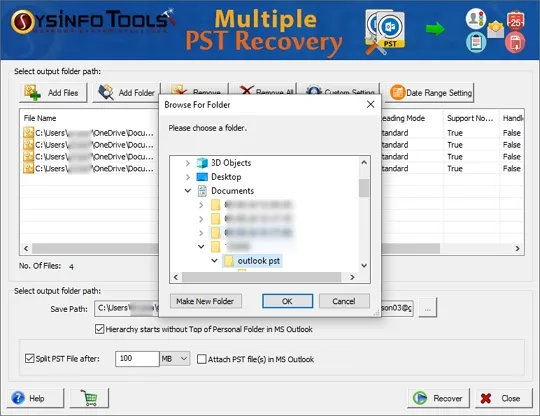Click the green Recover play icon
The height and width of the screenshot is (416, 540).
coord(419,398)
